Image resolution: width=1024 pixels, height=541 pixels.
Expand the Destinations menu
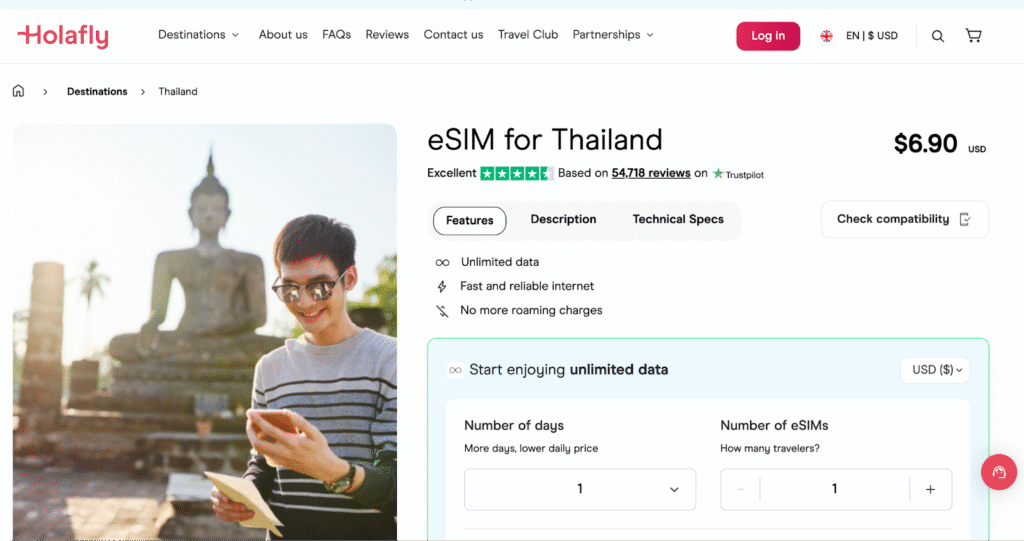198,35
